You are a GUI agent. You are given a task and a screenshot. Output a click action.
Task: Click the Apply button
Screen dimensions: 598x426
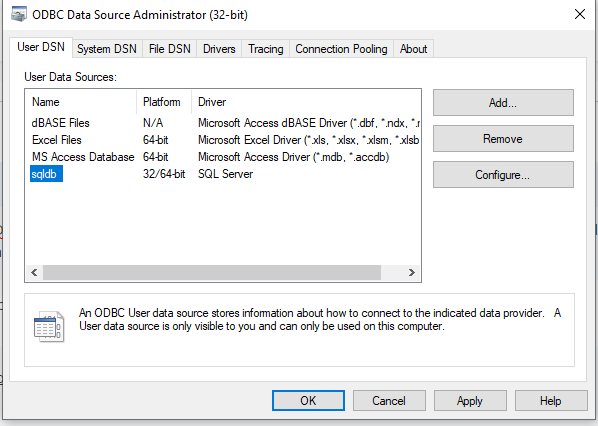(x=470, y=400)
